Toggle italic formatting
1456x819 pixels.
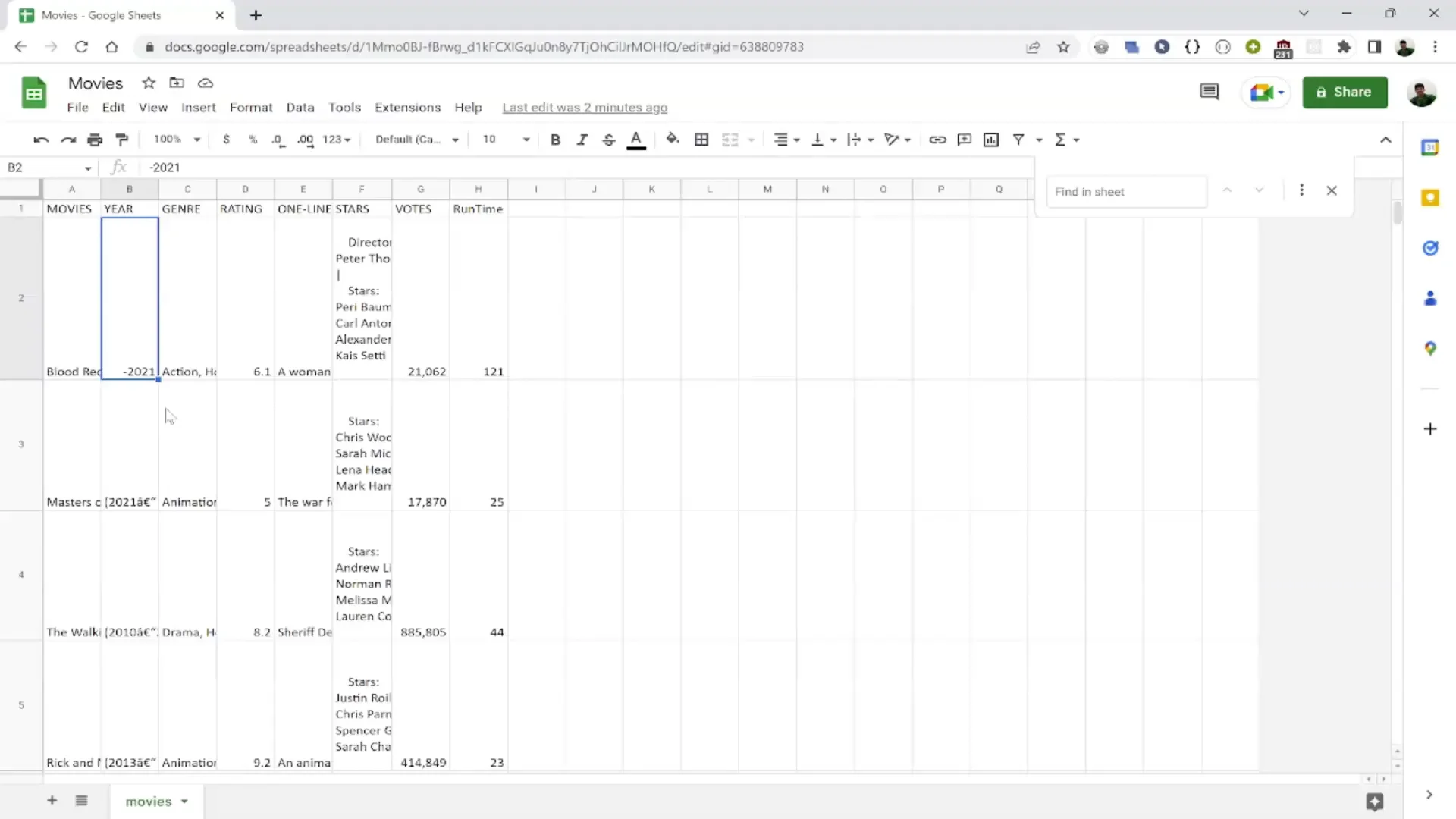(x=582, y=140)
